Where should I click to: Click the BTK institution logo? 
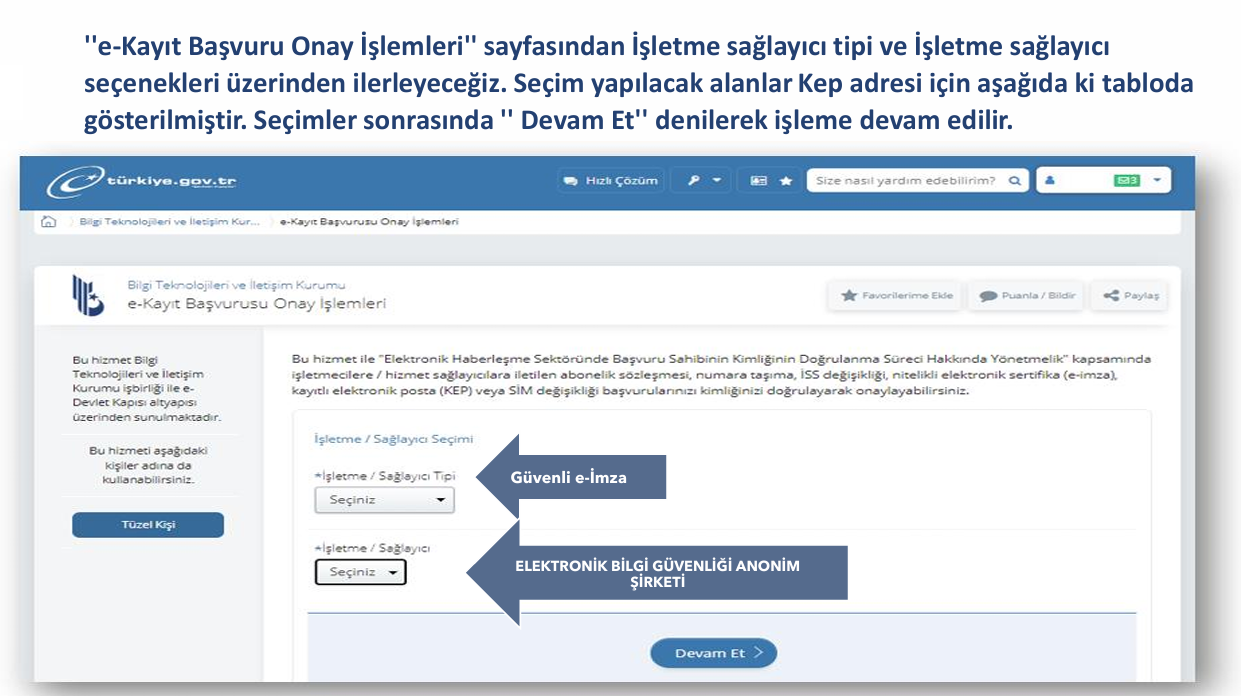click(x=87, y=297)
